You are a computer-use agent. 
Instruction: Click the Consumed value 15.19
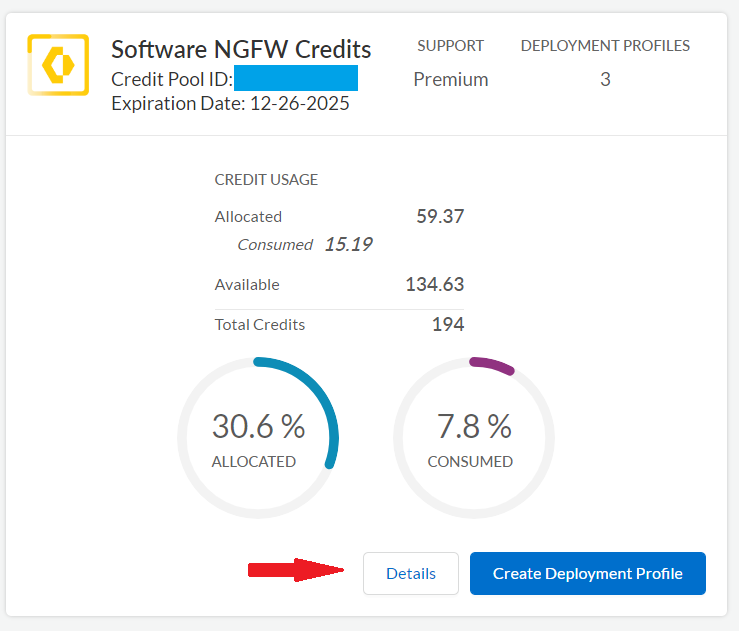coord(348,244)
